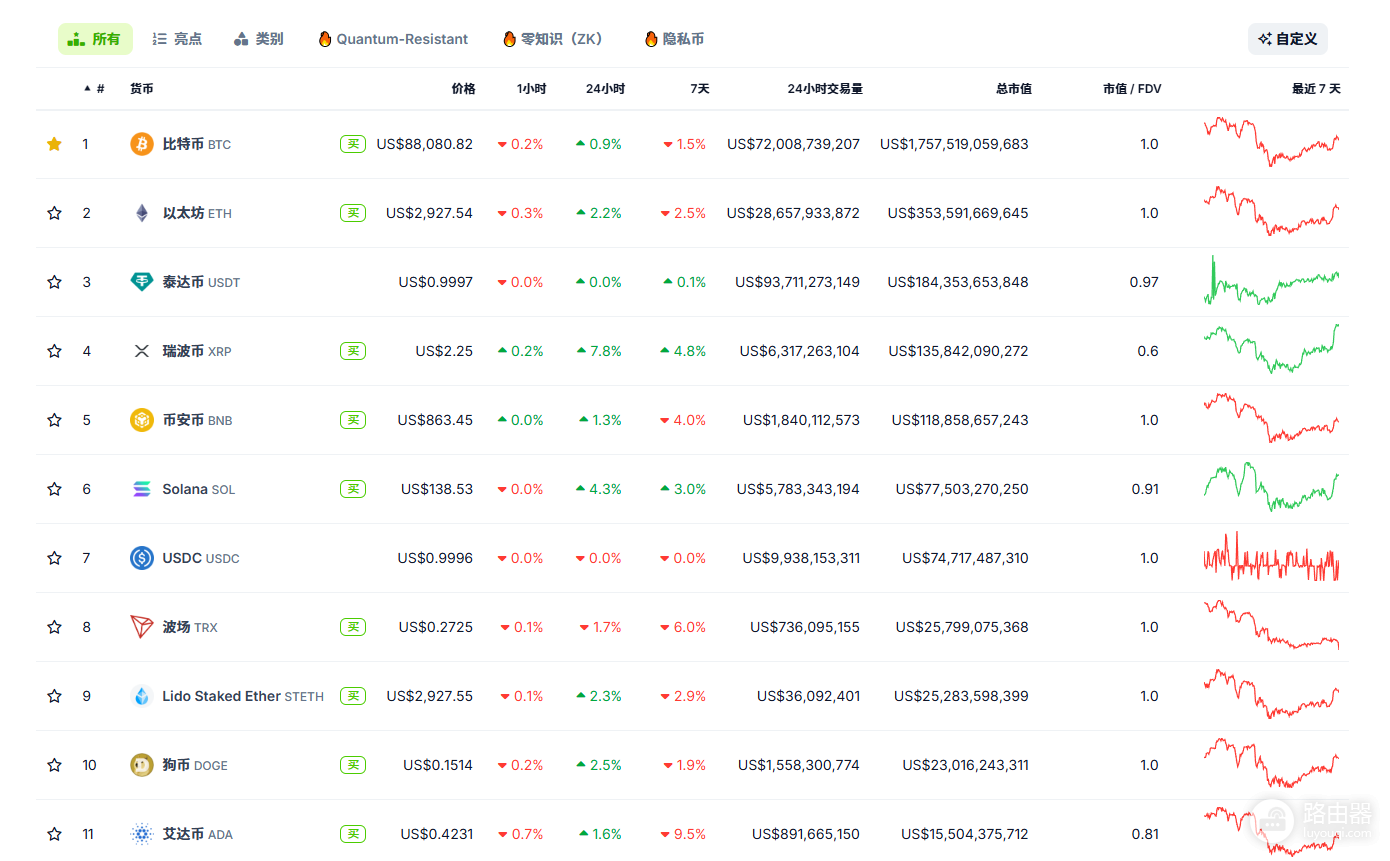Star the Solana row
The height and width of the screenshot is (861, 1390).
[54, 489]
